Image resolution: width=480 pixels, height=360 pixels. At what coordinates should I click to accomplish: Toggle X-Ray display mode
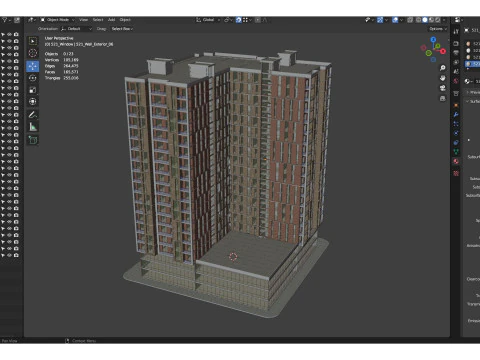pos(410,20)
